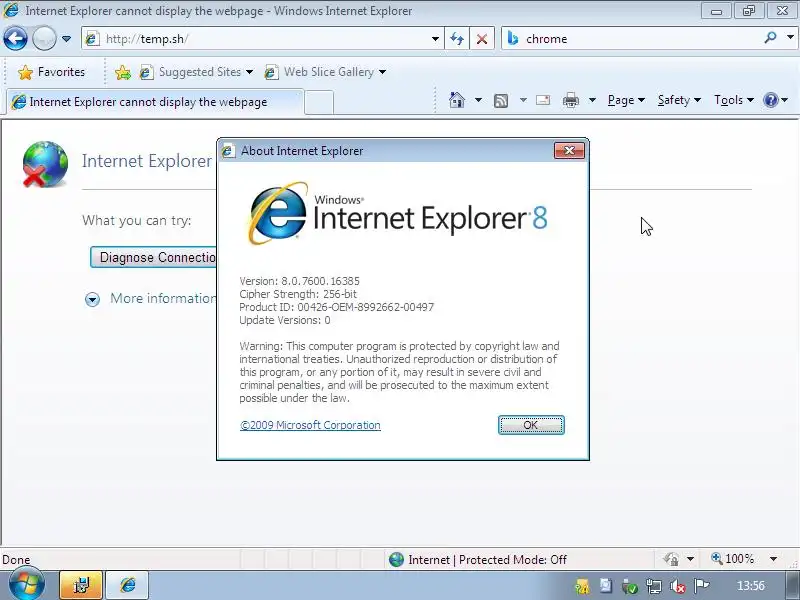
Task: Click the Product ID text in About dialog
Action: click(337, 307)
